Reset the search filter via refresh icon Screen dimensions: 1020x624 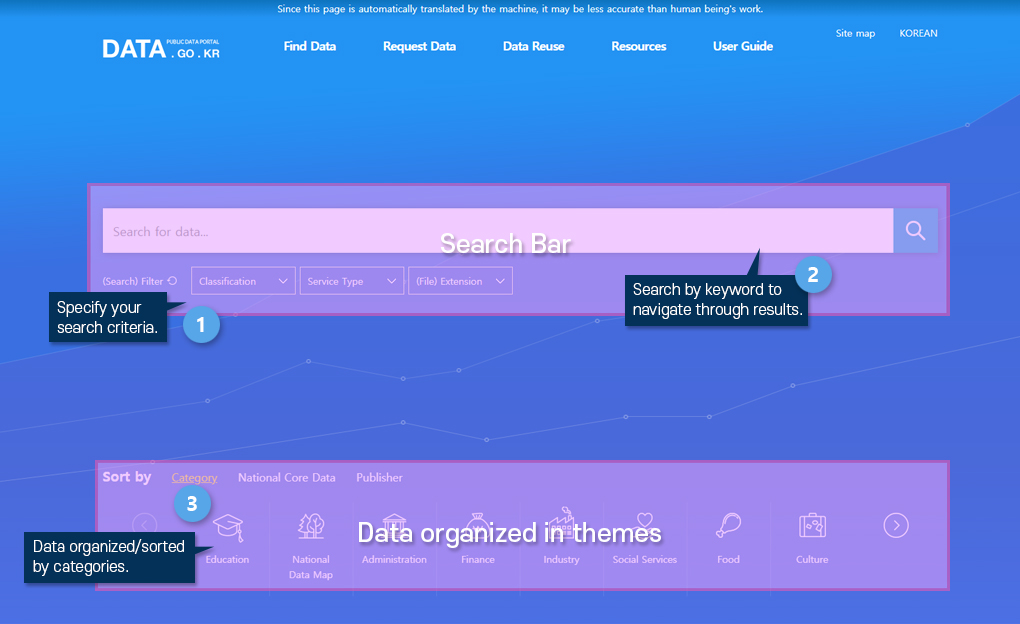[173, 281]
